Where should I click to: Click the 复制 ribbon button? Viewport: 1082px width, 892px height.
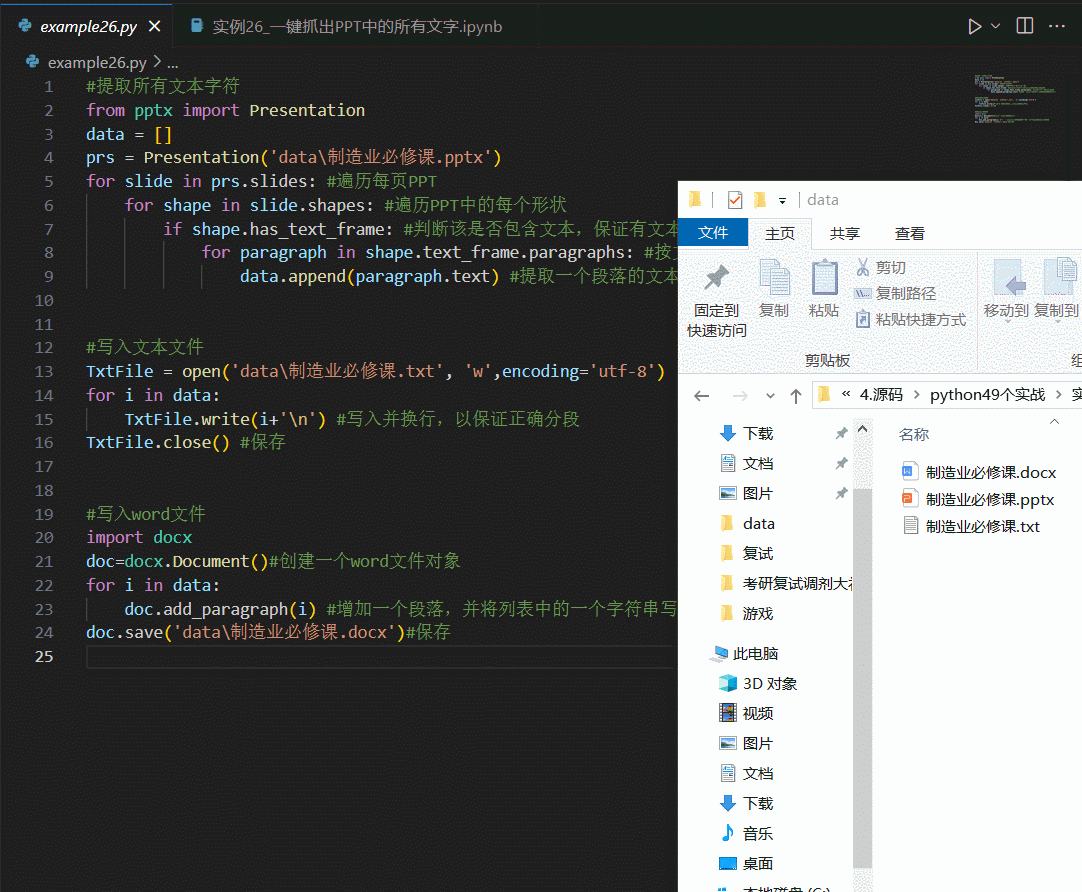774,288
